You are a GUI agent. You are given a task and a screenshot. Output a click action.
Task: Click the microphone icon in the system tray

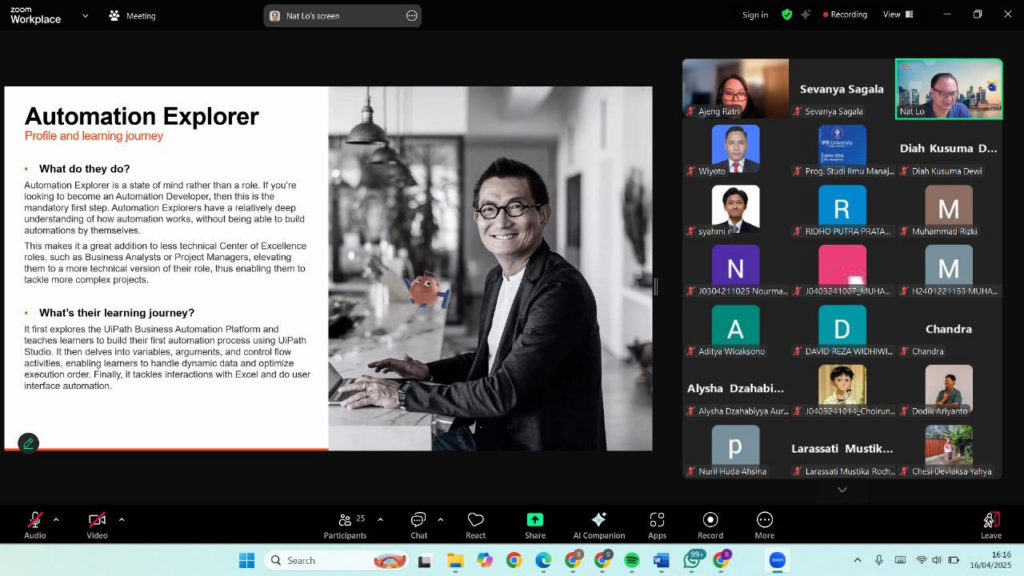pos(879,560)
